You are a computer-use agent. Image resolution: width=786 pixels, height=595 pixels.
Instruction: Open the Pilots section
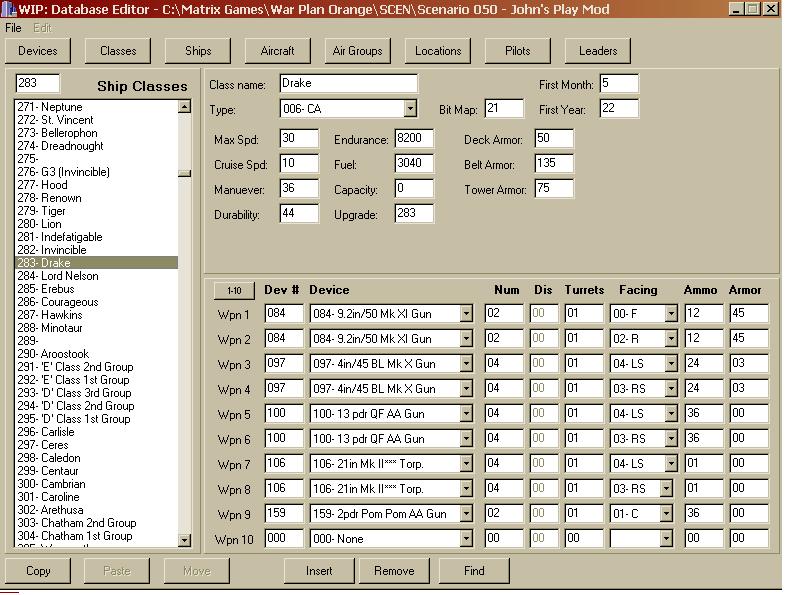tap(517, 51)
